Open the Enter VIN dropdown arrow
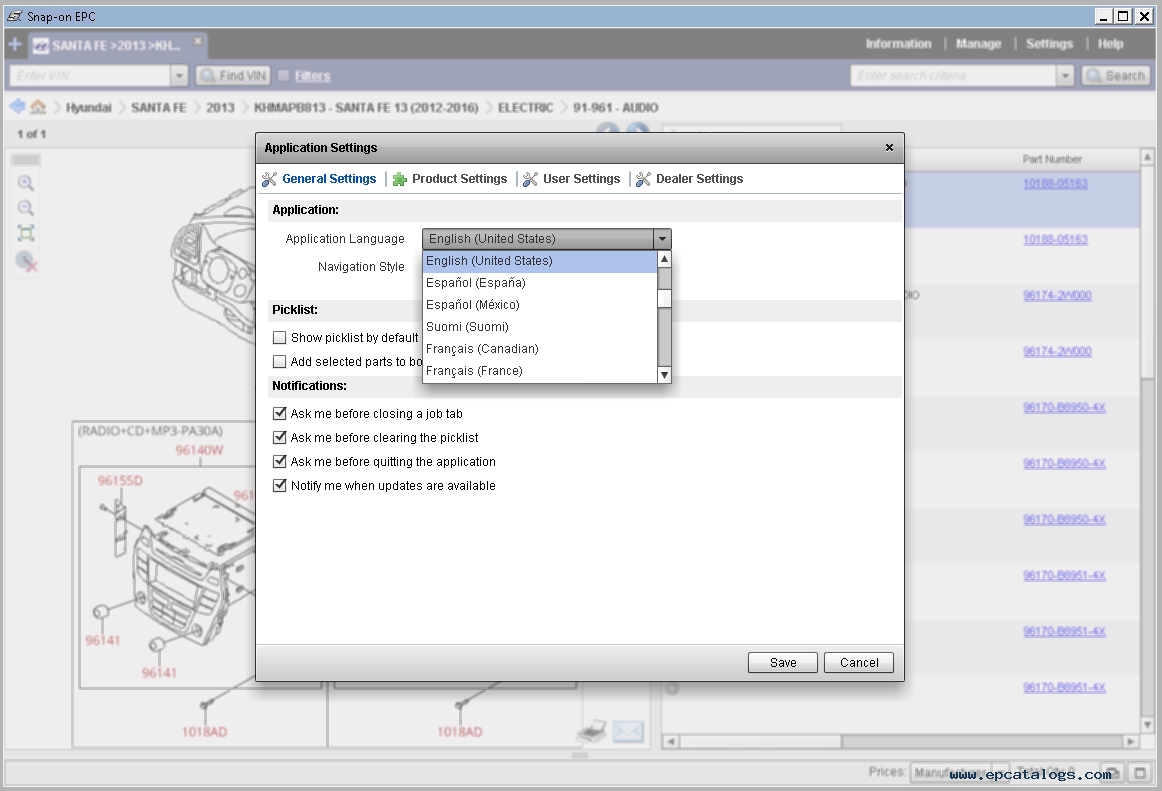Image resolution: width=1162 pixels, height=791 pixels. pyautogui.click(x=179, y=76)
